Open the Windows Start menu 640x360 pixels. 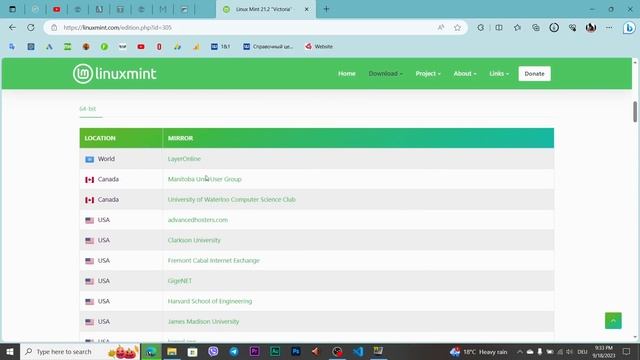(10, 351)
